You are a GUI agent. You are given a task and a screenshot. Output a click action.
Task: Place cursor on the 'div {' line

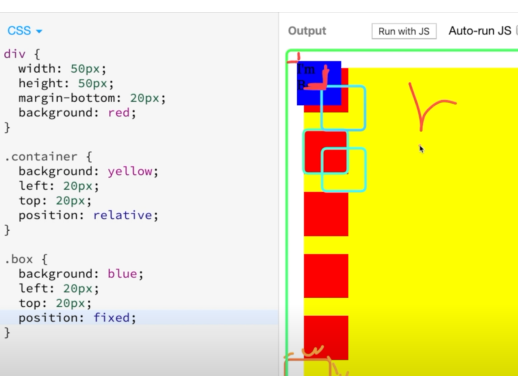click(22, 54)
